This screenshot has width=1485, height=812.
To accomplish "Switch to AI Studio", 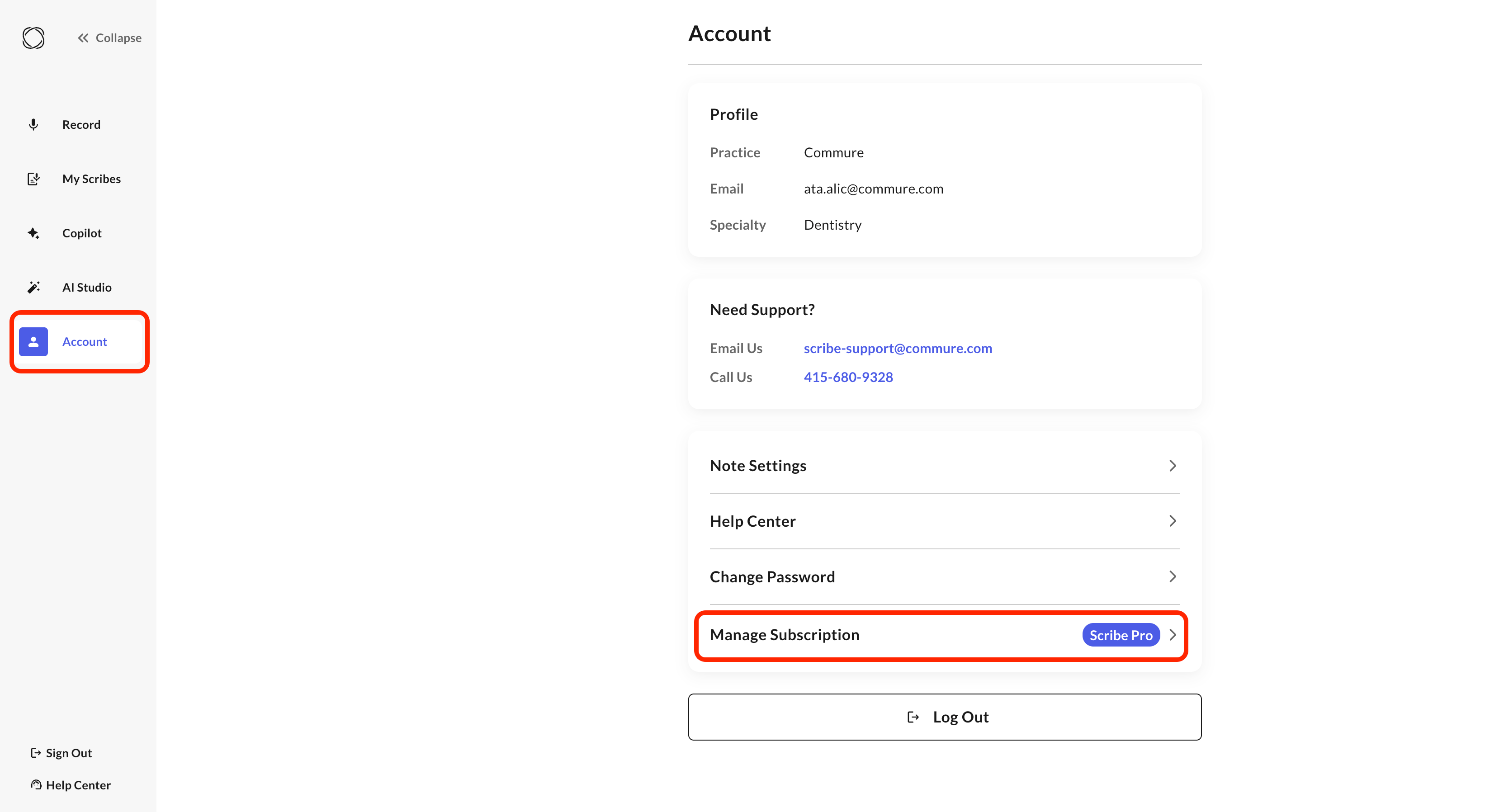I will 78,287.
